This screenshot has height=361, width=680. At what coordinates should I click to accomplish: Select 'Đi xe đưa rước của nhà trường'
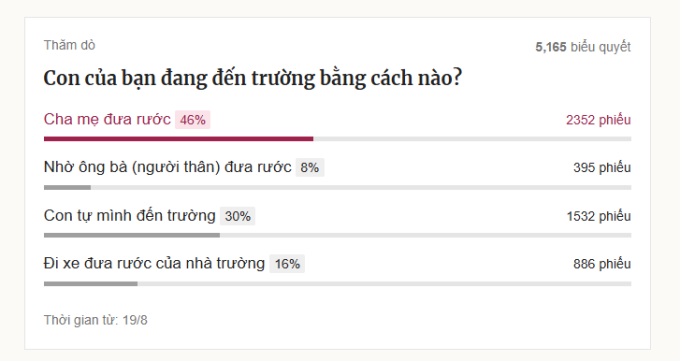click(x=154, y=263)
